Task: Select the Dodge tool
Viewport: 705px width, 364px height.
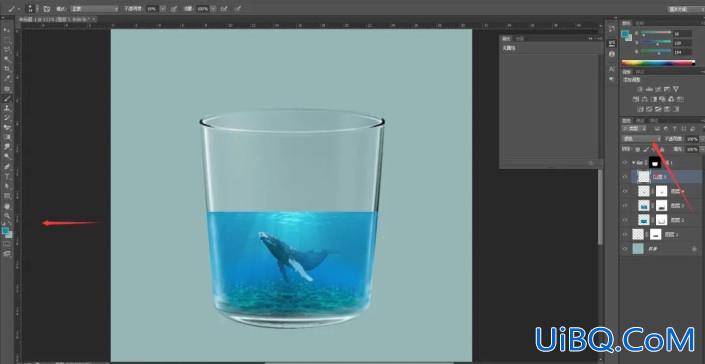Action: pos(7,156)
